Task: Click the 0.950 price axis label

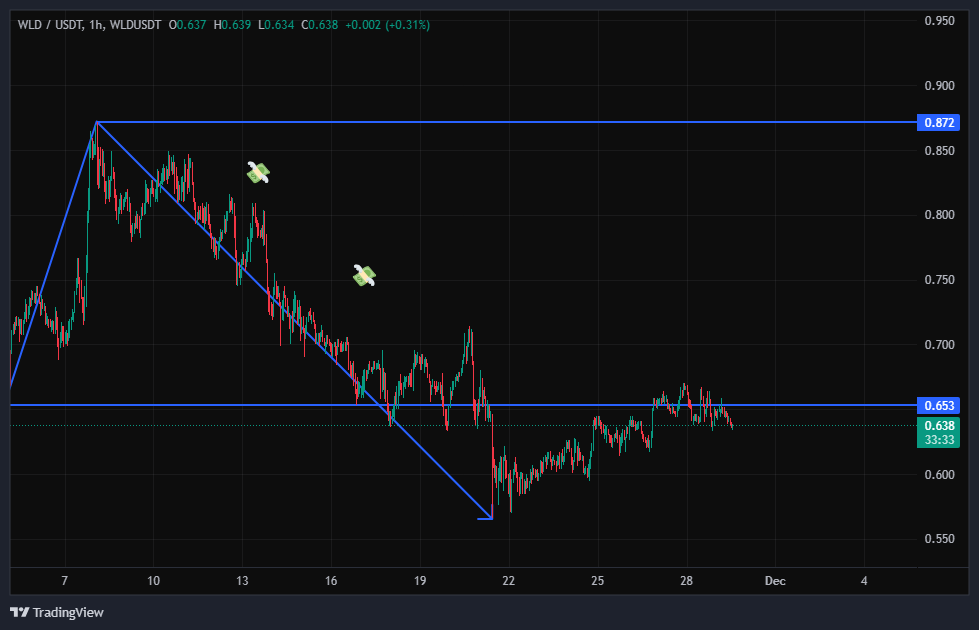Action: point(938,20)
